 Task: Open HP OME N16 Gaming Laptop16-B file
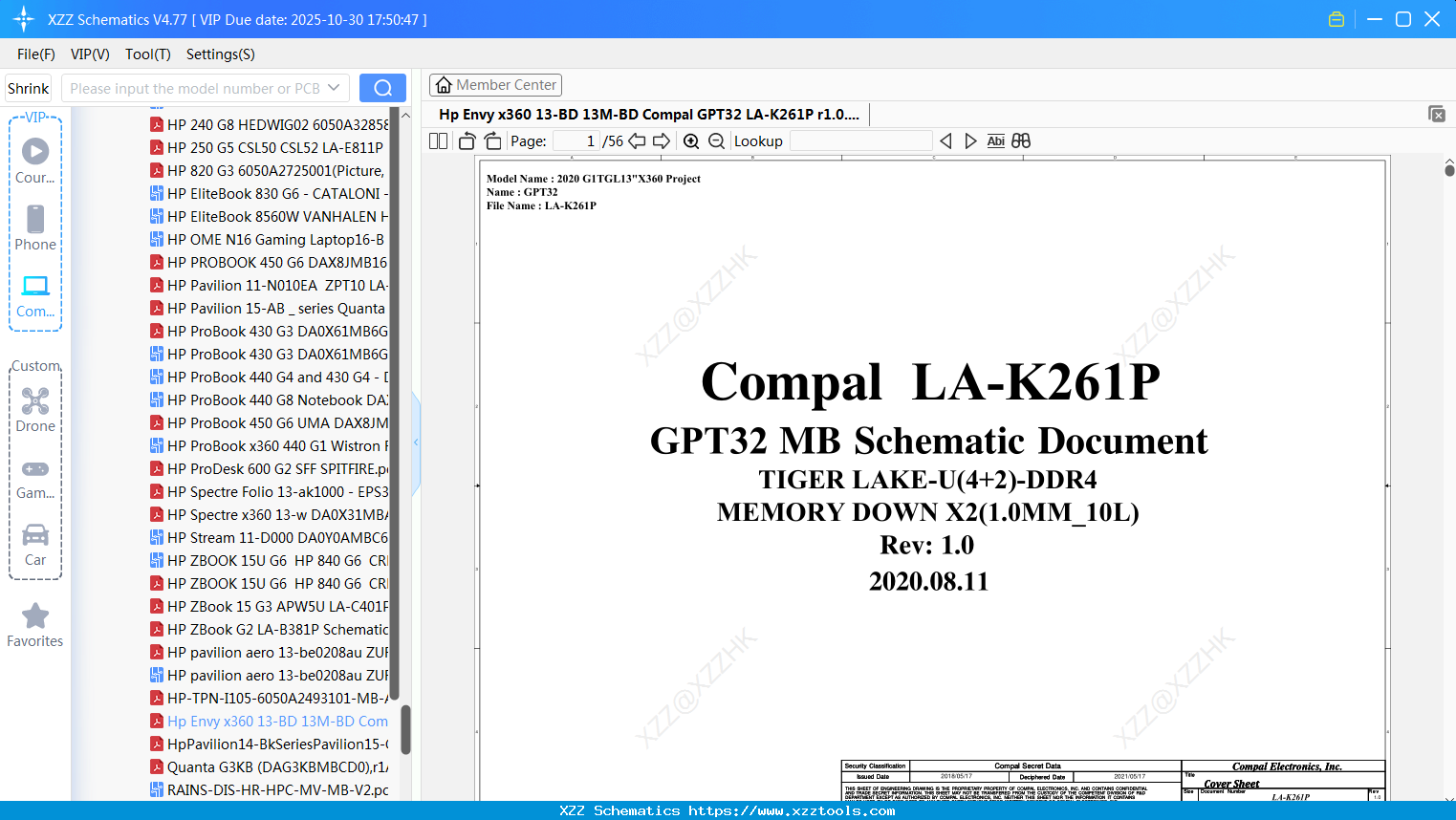pyautogui.click(x=268, y=239)
